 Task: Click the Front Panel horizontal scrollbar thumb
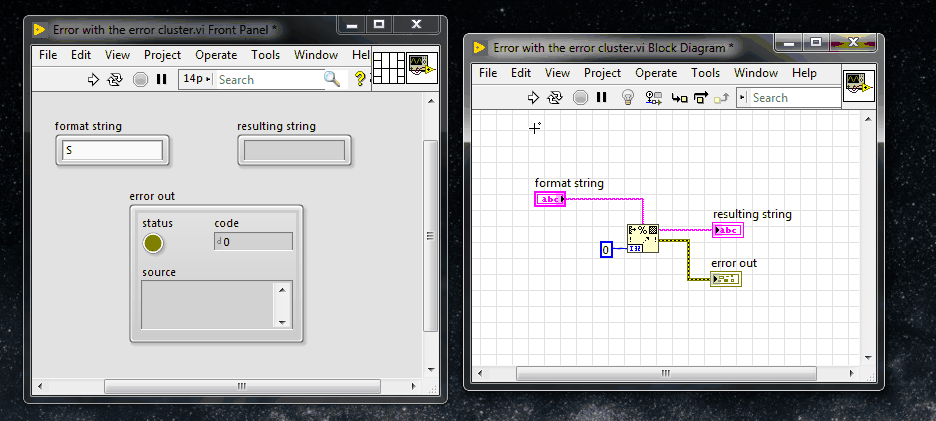242,386
